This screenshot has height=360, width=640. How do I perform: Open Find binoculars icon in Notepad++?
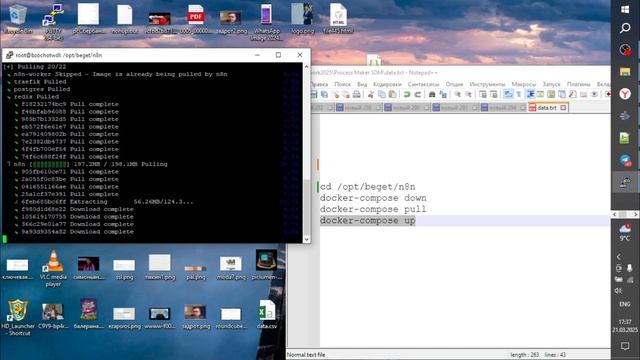tap(432, 94)
